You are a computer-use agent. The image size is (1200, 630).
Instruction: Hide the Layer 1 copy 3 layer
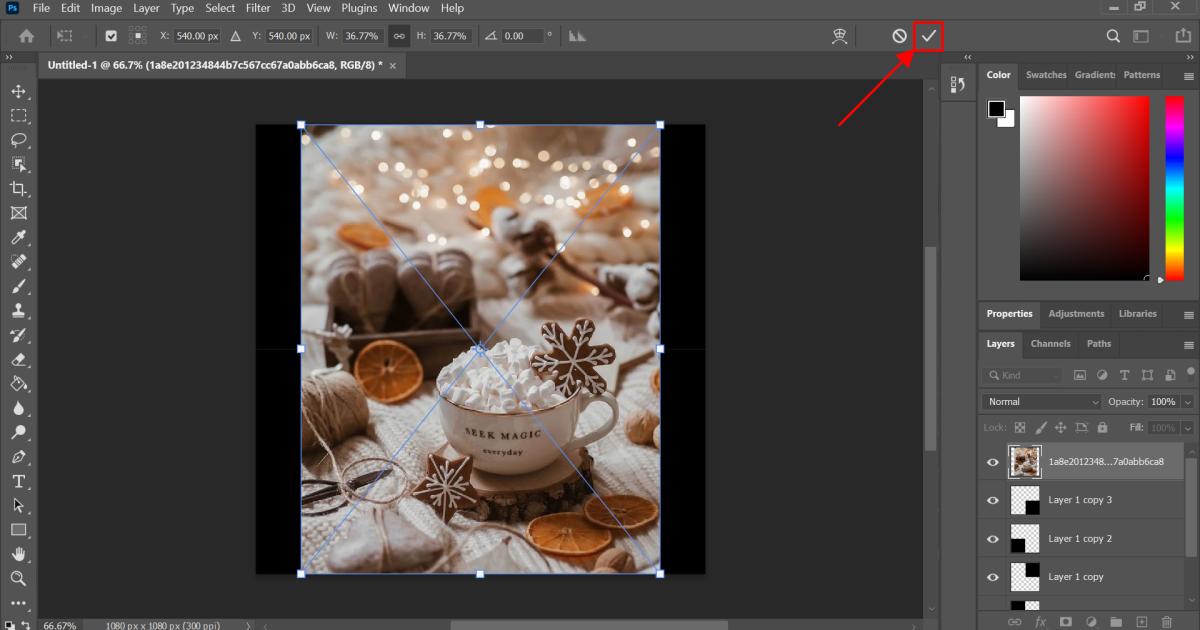(993, 500)
